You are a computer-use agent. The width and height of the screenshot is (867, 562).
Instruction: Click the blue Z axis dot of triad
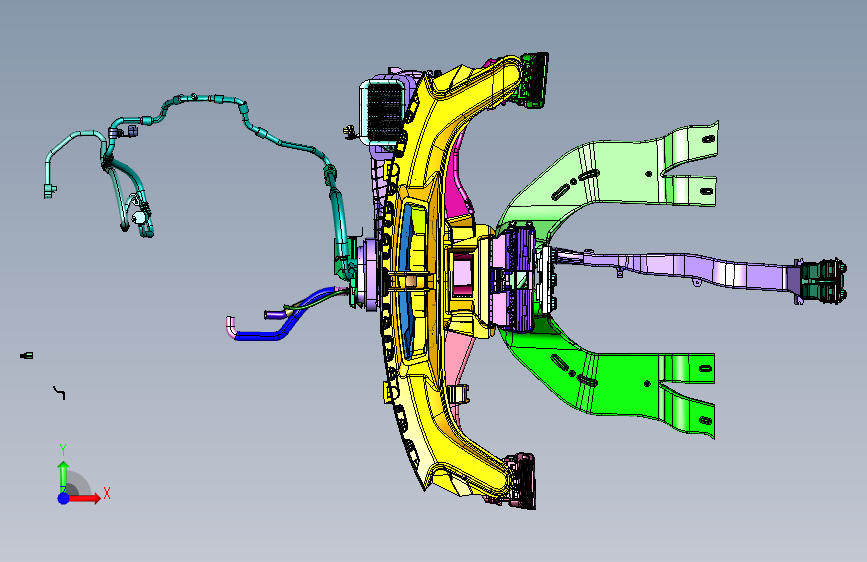tap(64, 498)
